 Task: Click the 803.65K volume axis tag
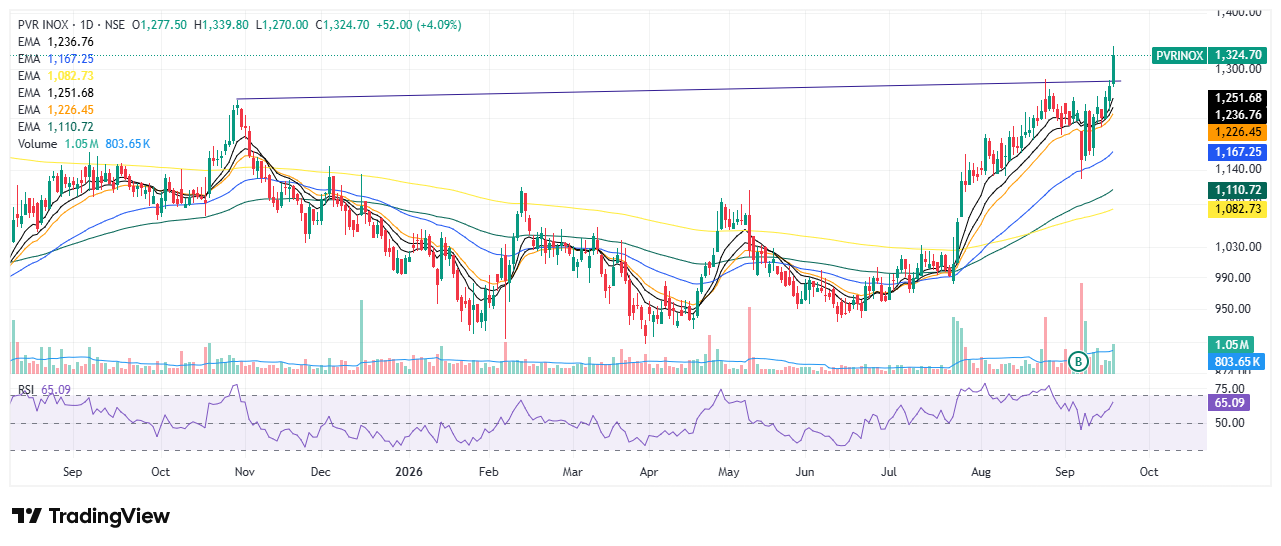click(1237, 361)
